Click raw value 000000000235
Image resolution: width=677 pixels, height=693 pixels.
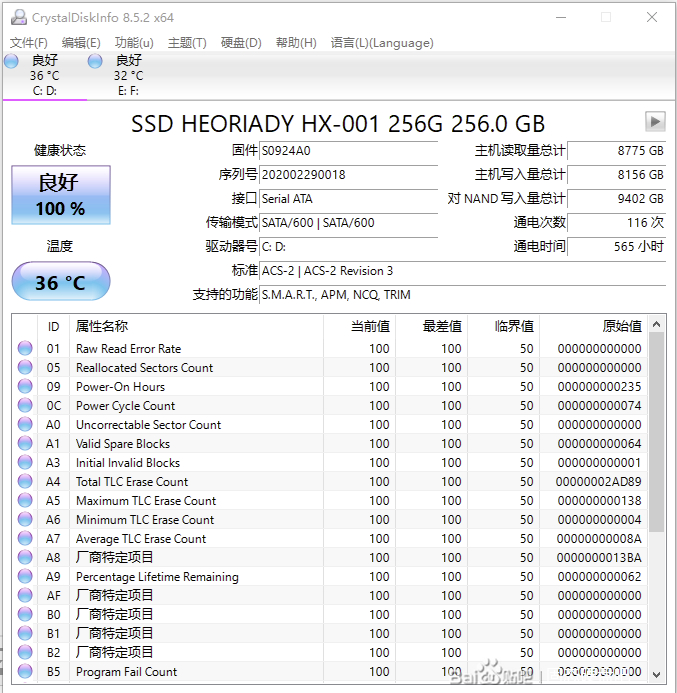(599, 387)
